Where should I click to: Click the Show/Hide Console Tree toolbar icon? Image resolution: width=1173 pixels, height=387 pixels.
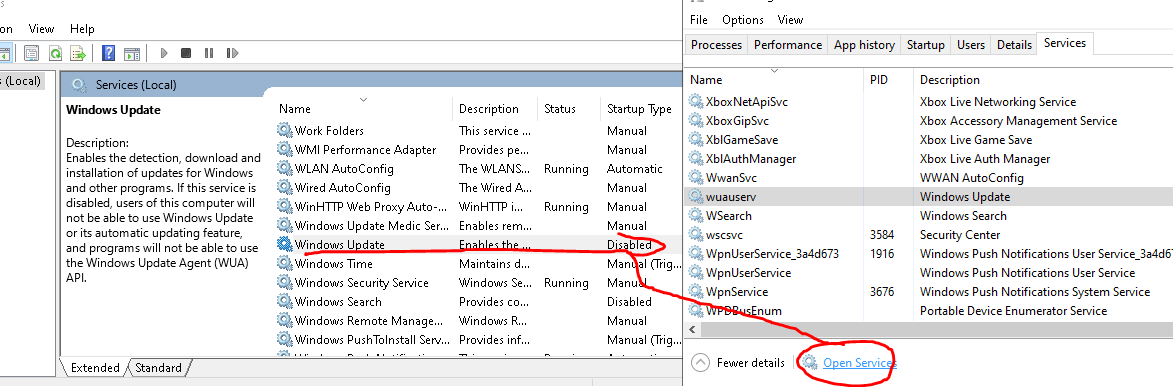[x=4, y=53]
